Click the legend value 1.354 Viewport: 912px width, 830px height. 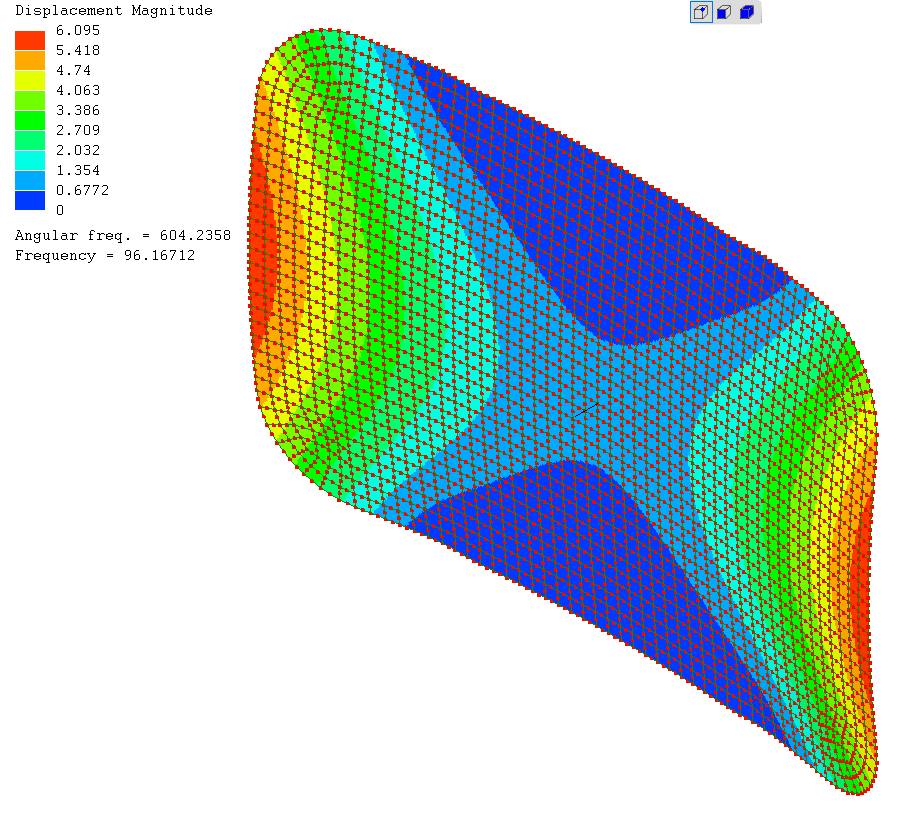click(x=78, y=170)
